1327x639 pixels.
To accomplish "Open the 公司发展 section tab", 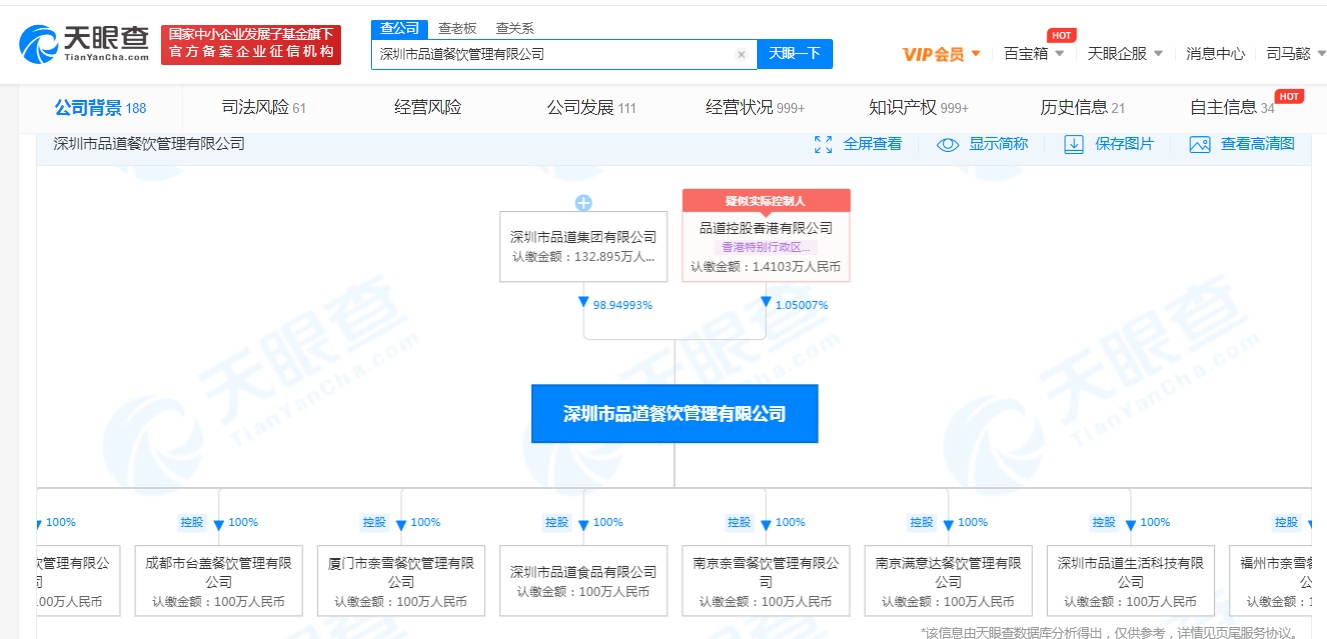I will (591, 108).
